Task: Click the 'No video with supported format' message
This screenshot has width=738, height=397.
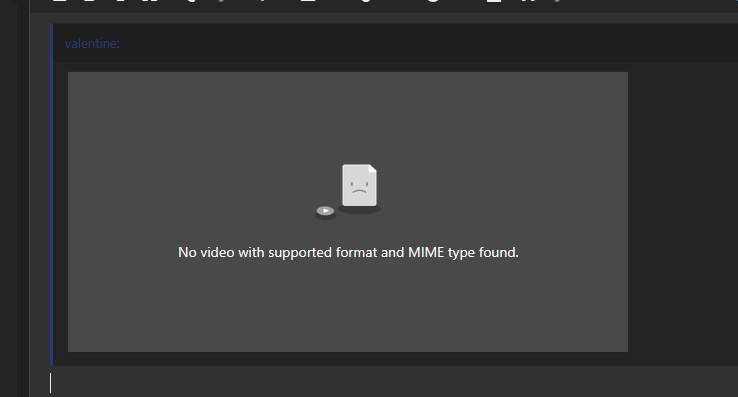Action: click(348, 252)
